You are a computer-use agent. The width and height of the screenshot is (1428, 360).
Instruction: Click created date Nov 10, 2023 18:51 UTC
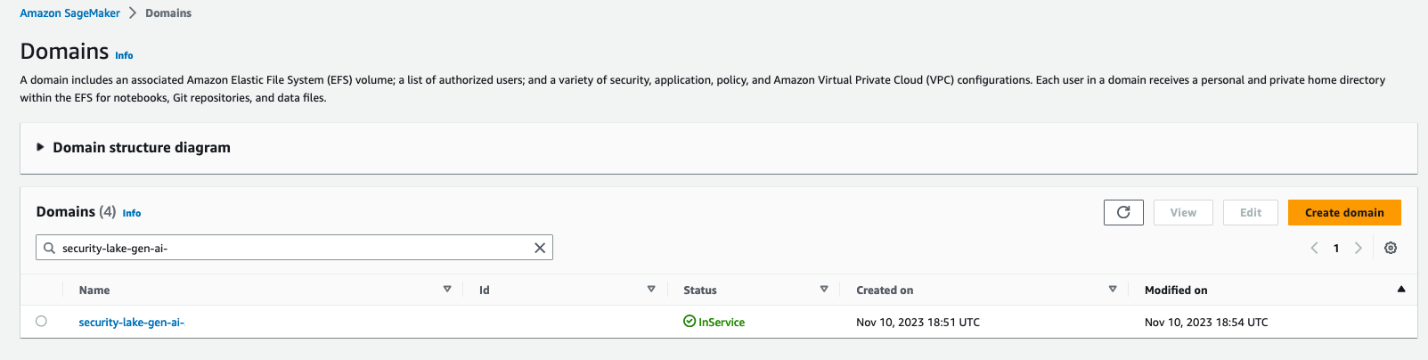coord(918,322)
